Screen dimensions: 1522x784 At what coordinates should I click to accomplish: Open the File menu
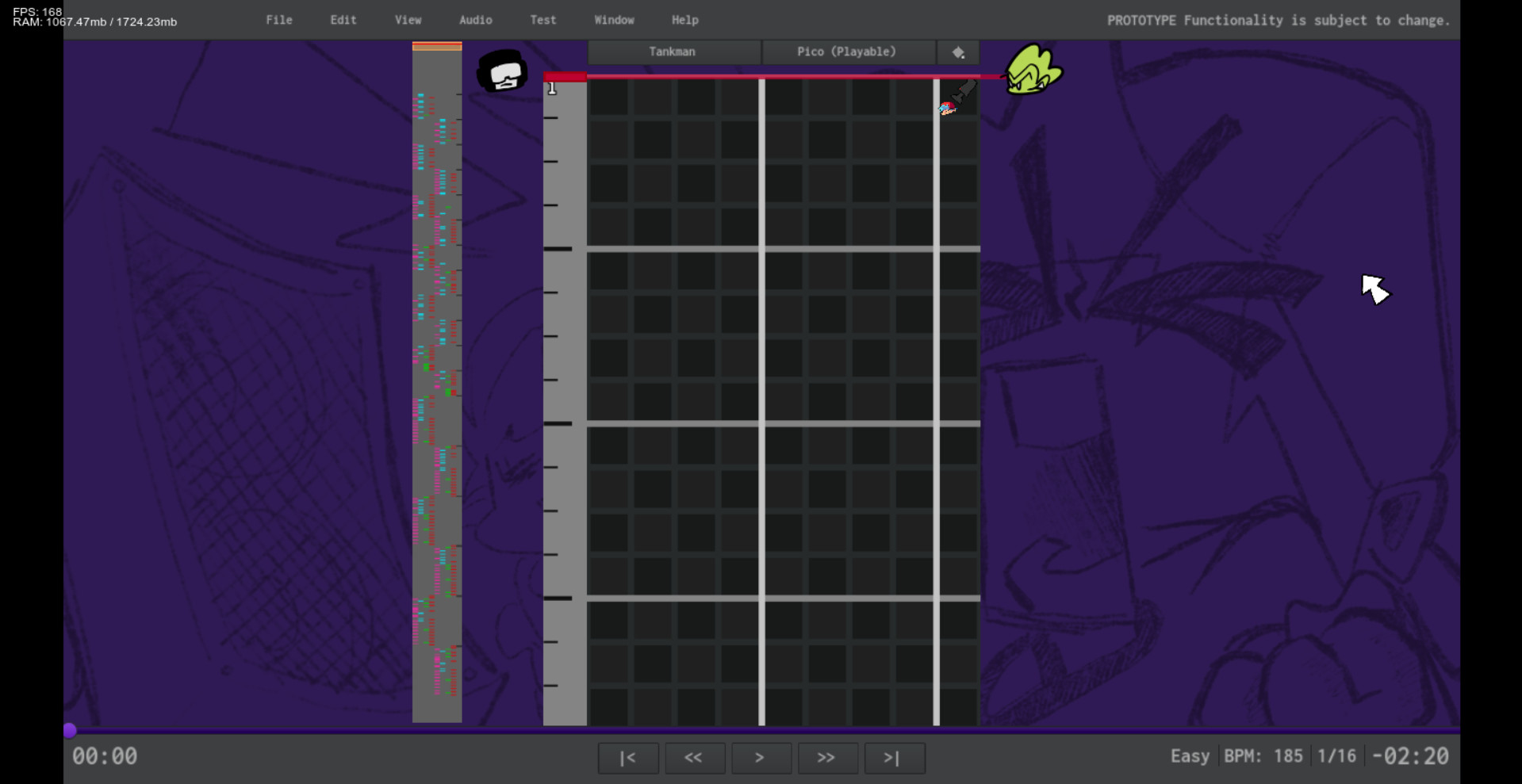(279, 20)
